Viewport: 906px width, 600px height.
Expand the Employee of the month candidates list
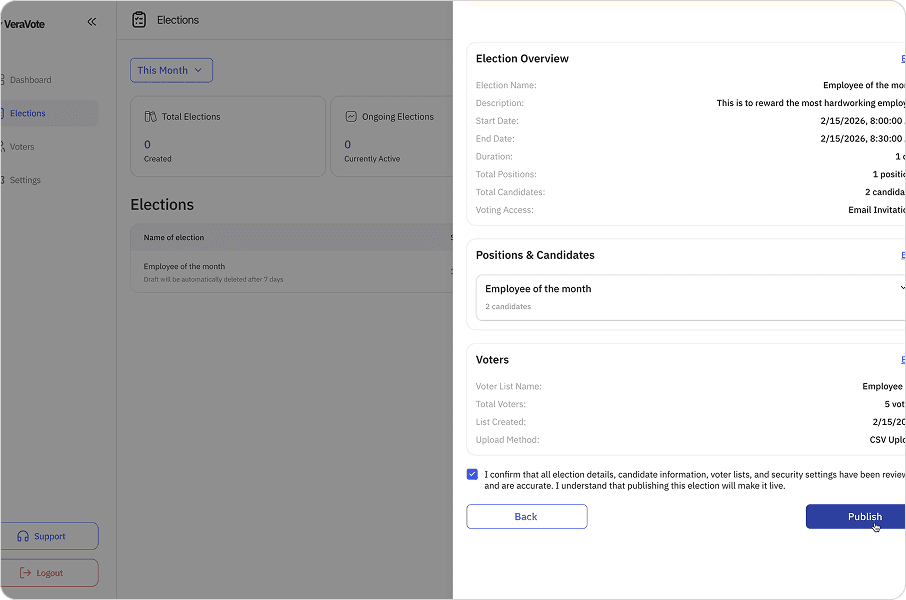pyautogui.click(x=898, y=287)
